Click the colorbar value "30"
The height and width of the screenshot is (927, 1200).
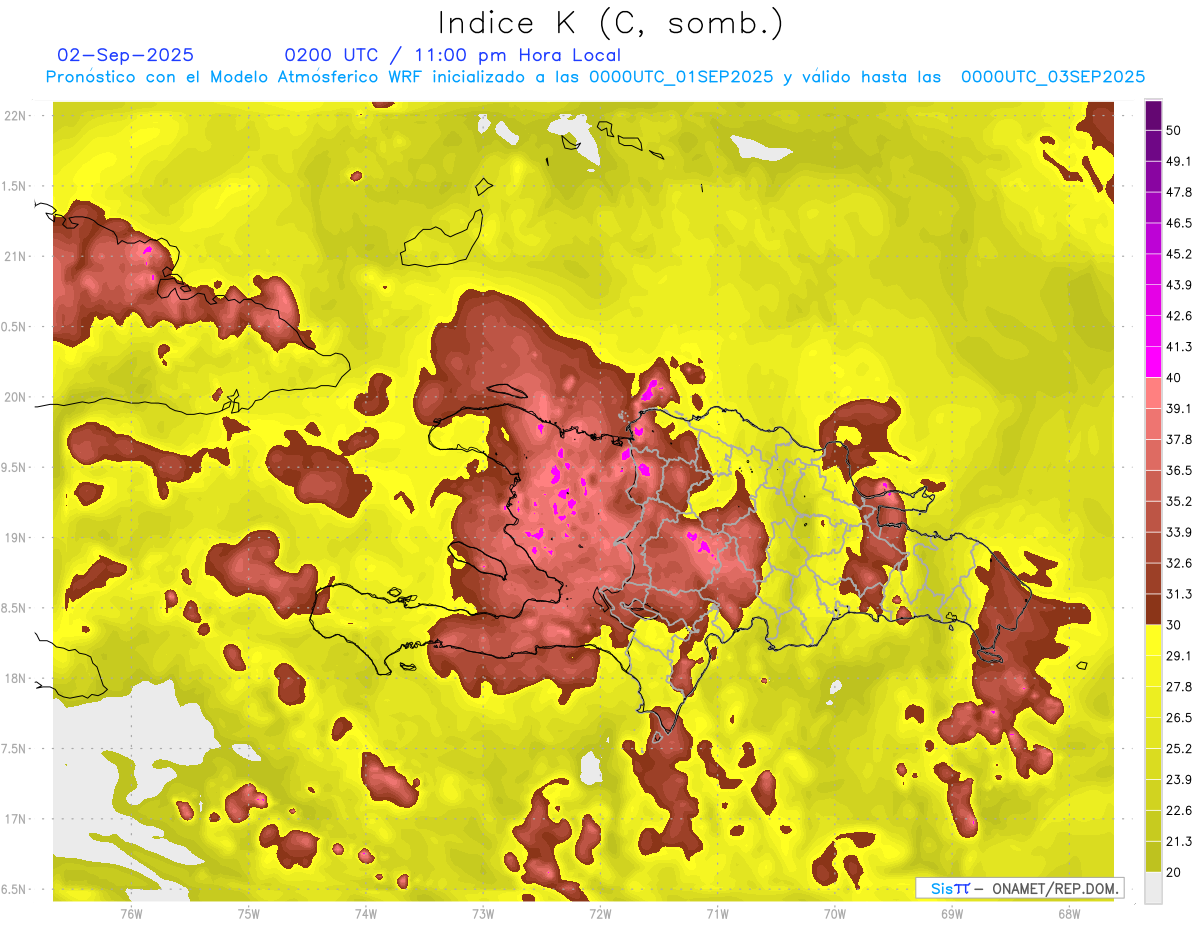[x=1173, y=625]
